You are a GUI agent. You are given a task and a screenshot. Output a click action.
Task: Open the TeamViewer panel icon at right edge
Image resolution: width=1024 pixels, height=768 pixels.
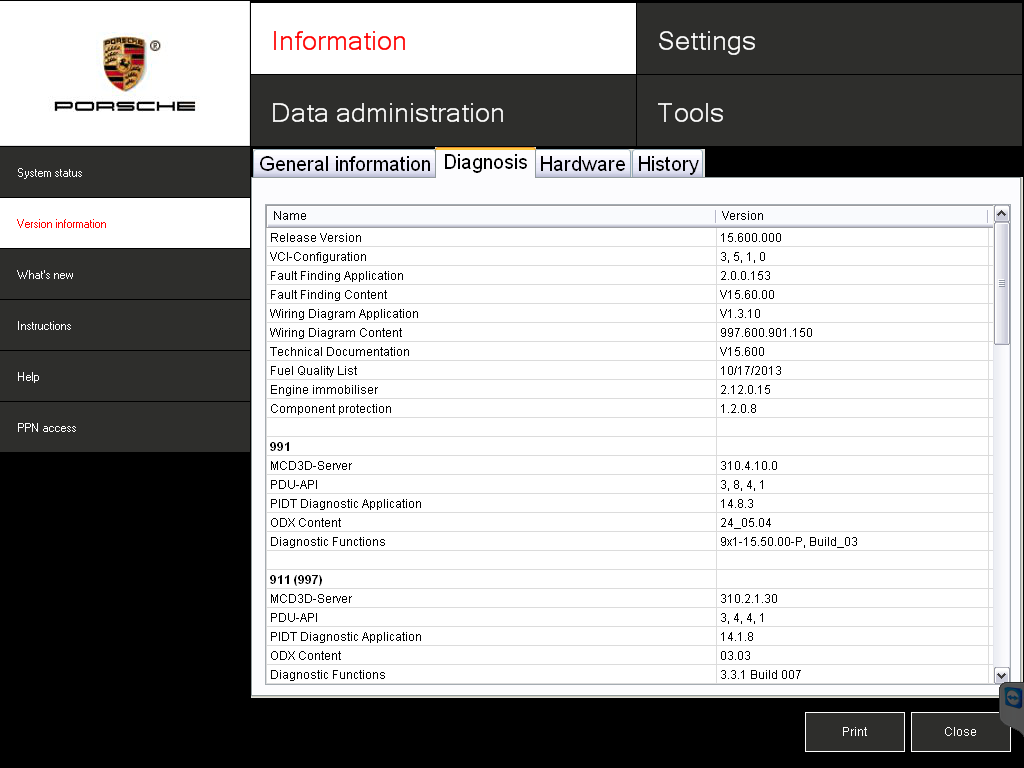tap(1013, 698)
